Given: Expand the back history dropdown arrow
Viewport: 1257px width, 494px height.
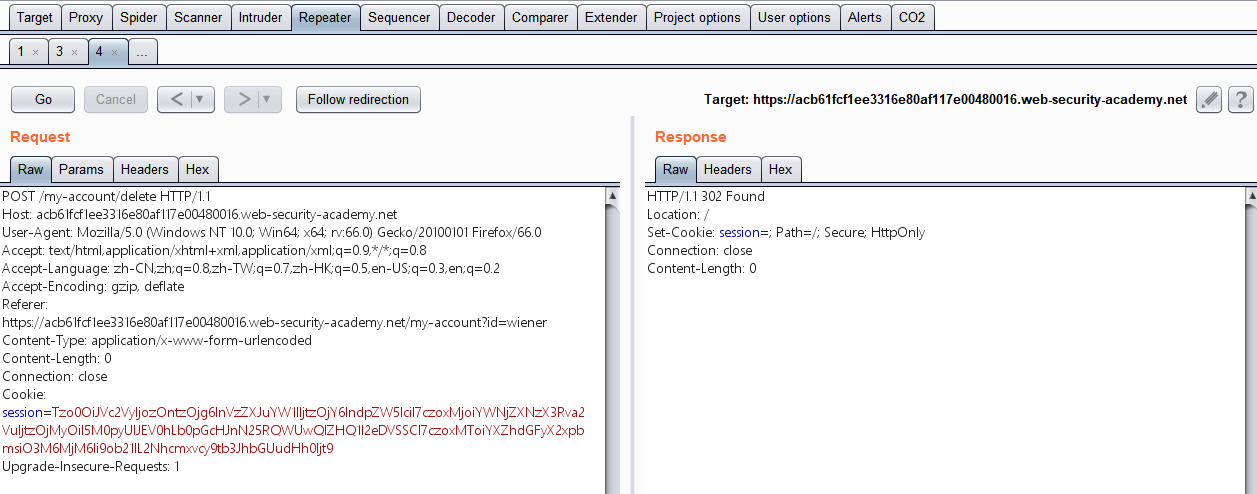Looking at the screenshot, I should coord(200,99).
